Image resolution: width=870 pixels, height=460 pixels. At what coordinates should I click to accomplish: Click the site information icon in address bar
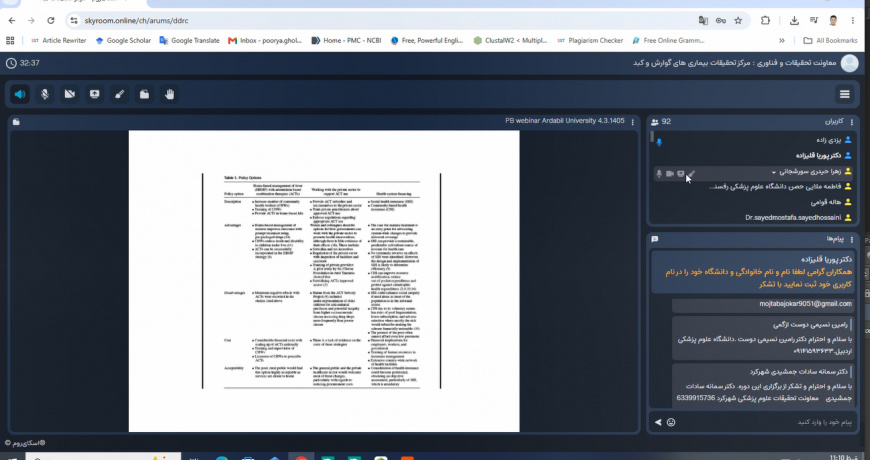tap(74, 21)
